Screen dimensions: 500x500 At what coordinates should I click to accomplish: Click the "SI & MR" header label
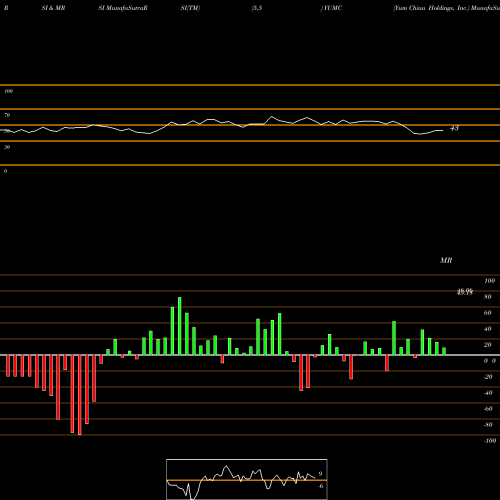(x=53, y=8)
